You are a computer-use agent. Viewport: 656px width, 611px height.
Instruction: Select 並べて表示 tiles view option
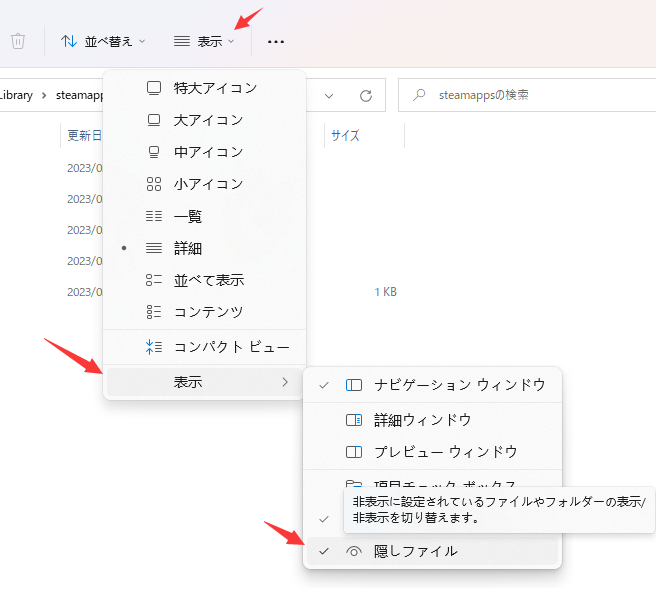point(204,280)
